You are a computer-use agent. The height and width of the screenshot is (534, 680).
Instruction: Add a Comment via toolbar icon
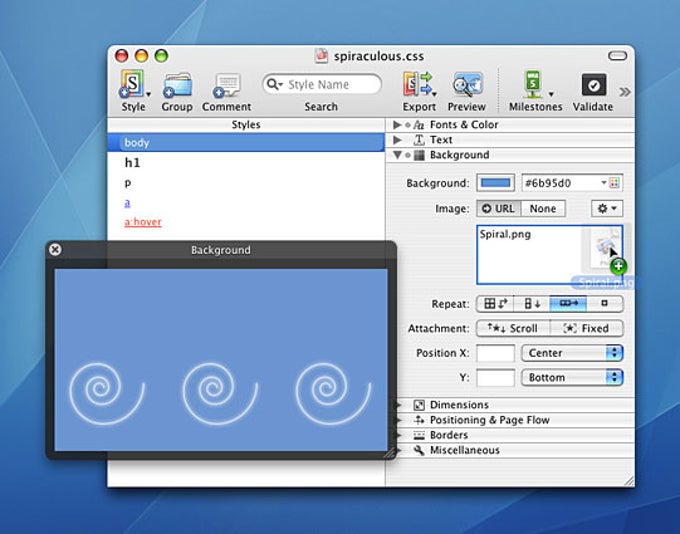226,85
